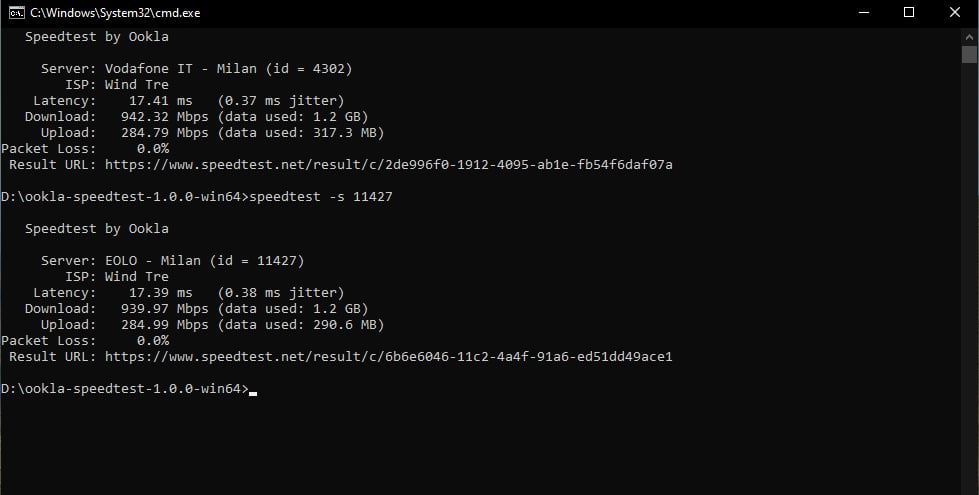Close the cmd.exe window
This screenshot has height=495, width=979.
coord(955,12)
